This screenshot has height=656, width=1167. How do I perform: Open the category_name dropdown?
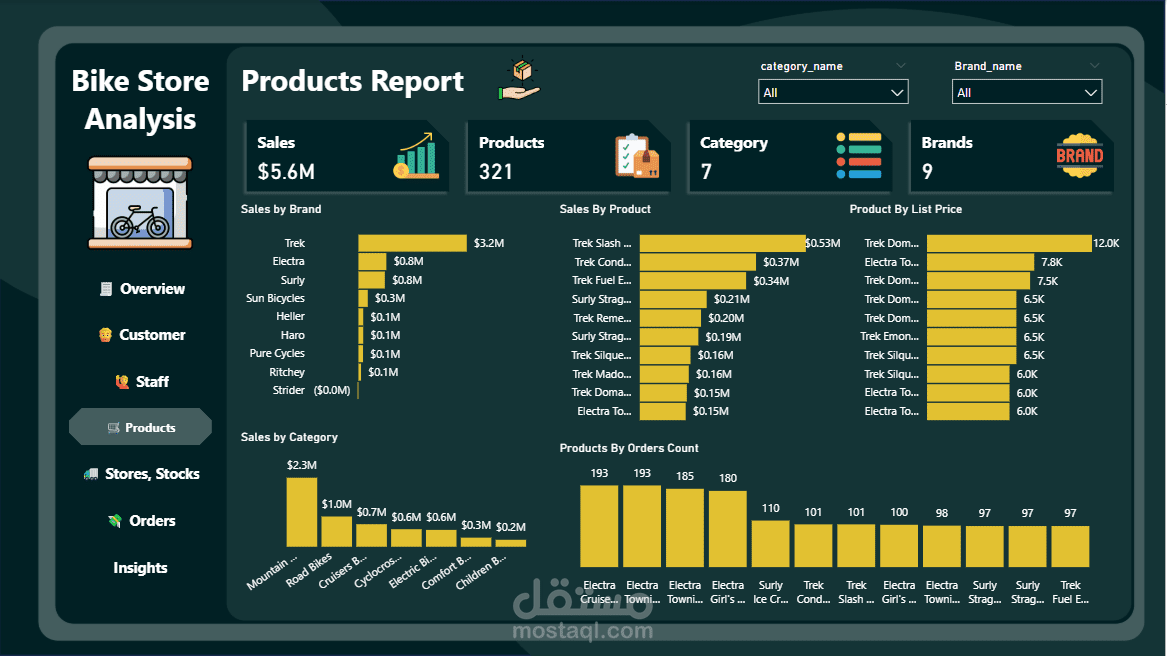coord(833,92)
